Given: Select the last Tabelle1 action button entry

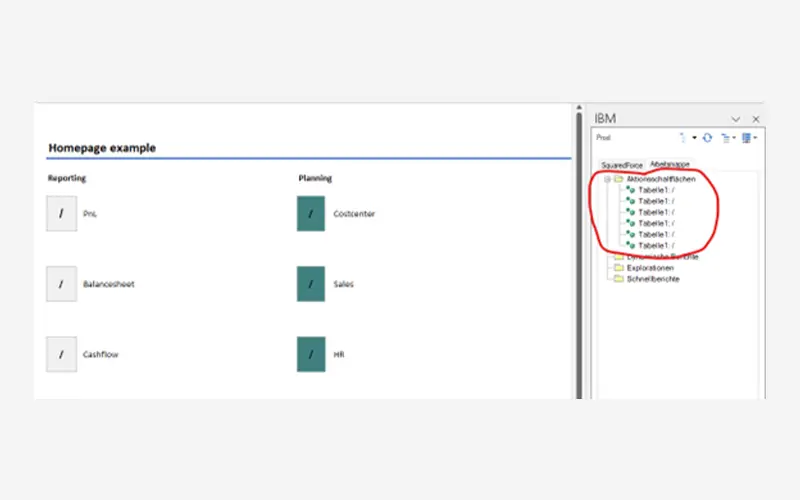Looking at the screenshot, I should point(655,245).
